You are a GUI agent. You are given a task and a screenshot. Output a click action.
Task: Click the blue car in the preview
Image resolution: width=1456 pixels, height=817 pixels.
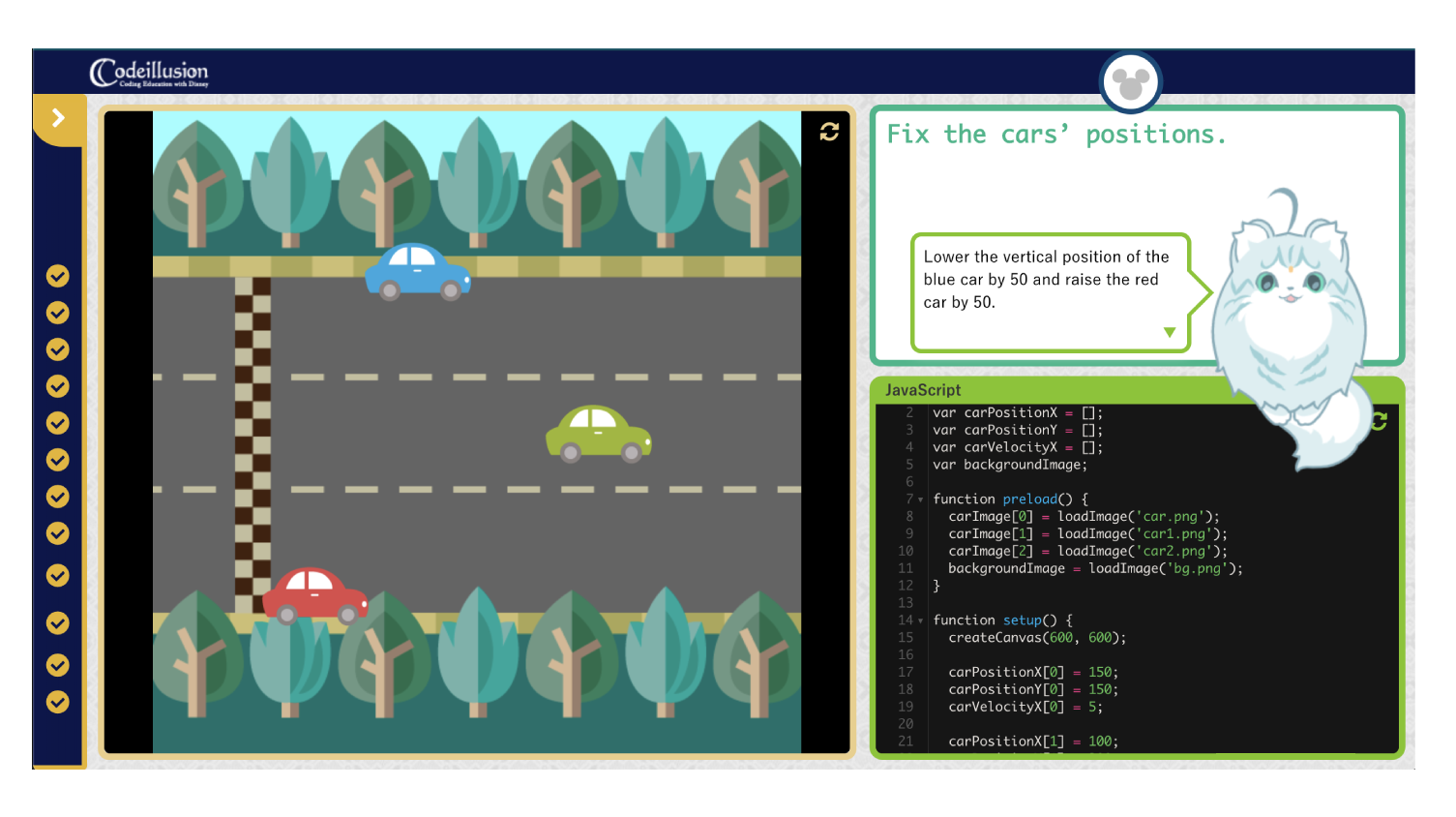point(418,272)
